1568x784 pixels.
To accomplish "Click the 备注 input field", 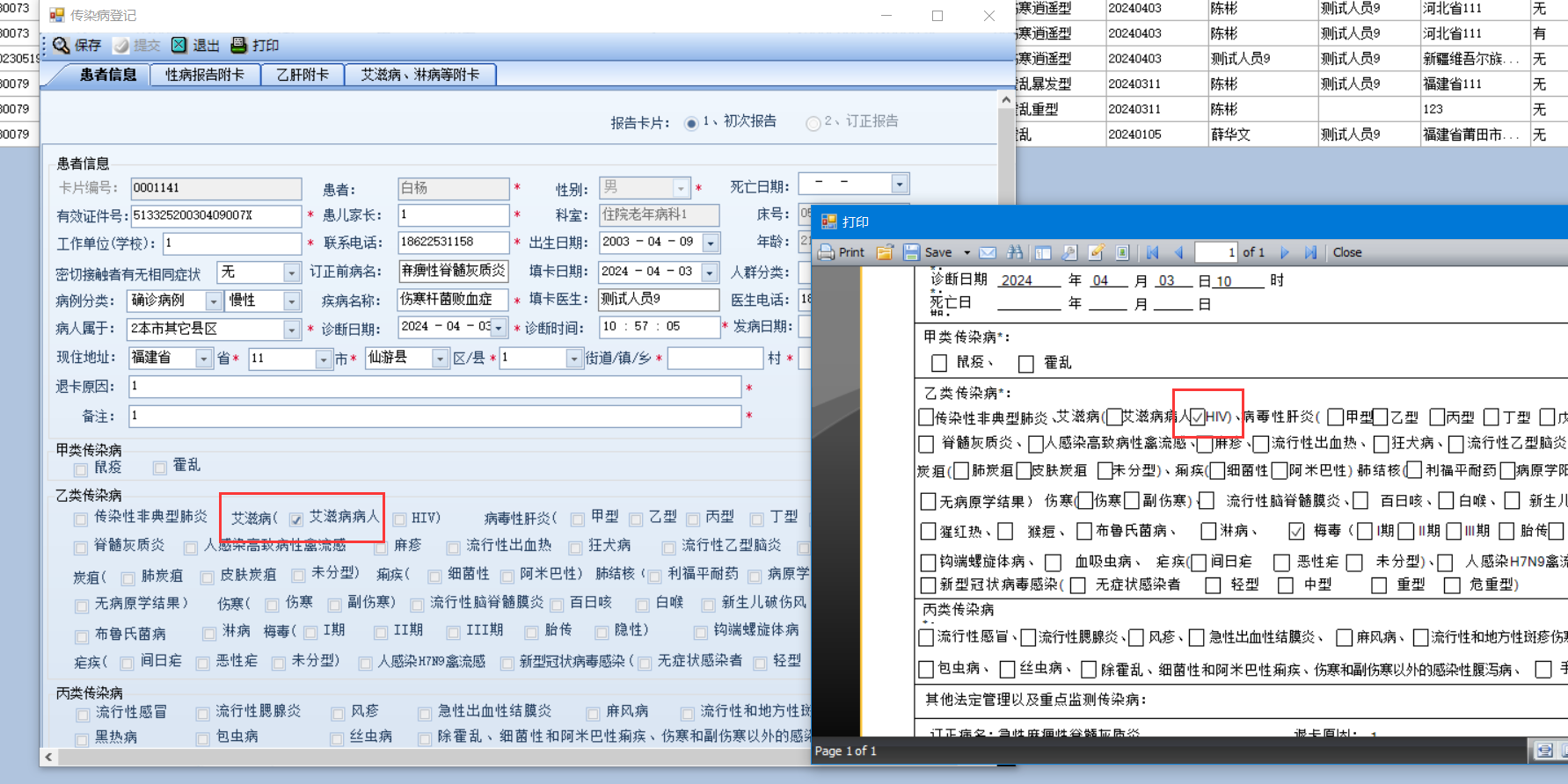I will 435,416.
